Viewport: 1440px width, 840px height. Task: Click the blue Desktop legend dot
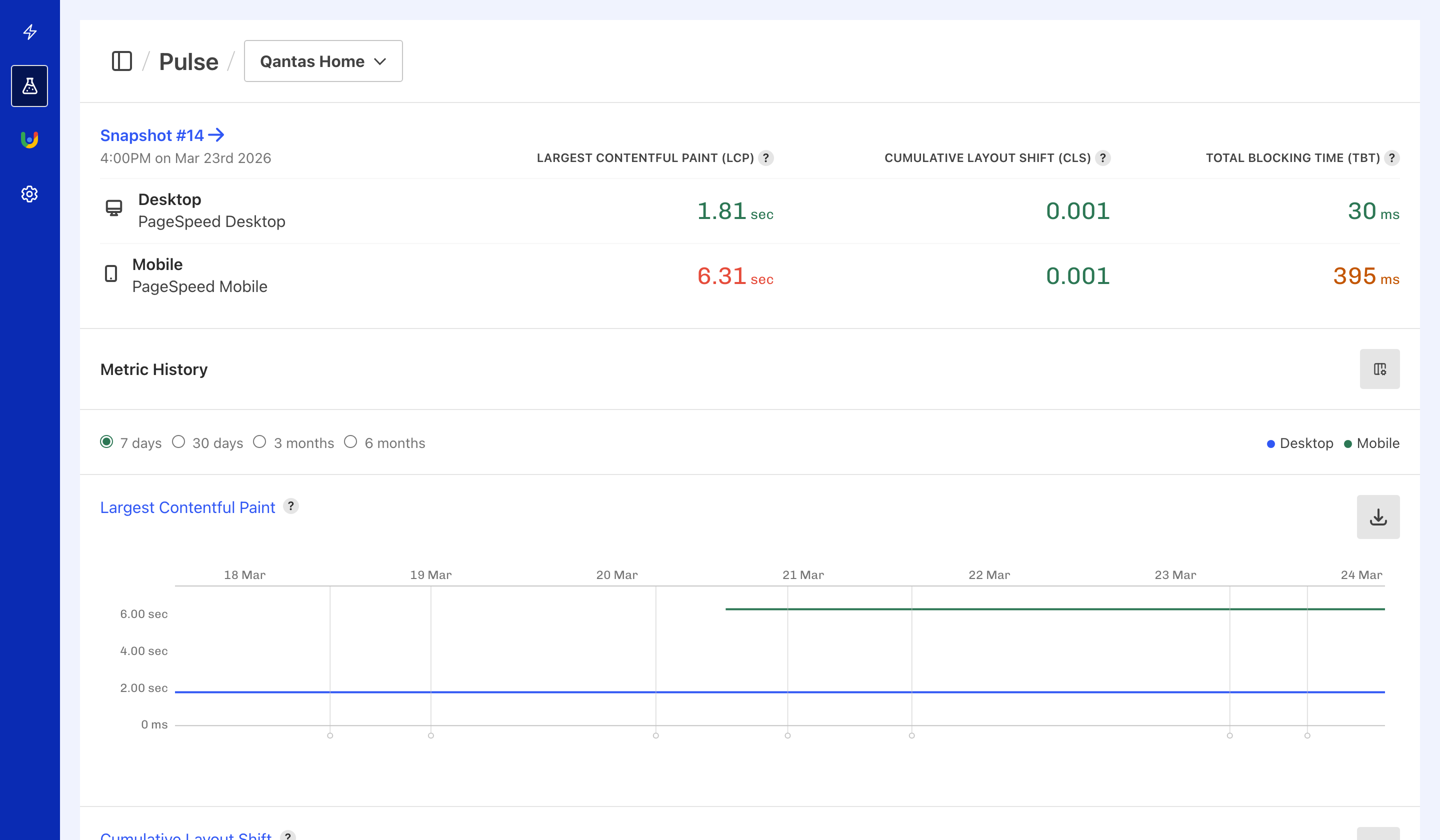[1271, 443]
